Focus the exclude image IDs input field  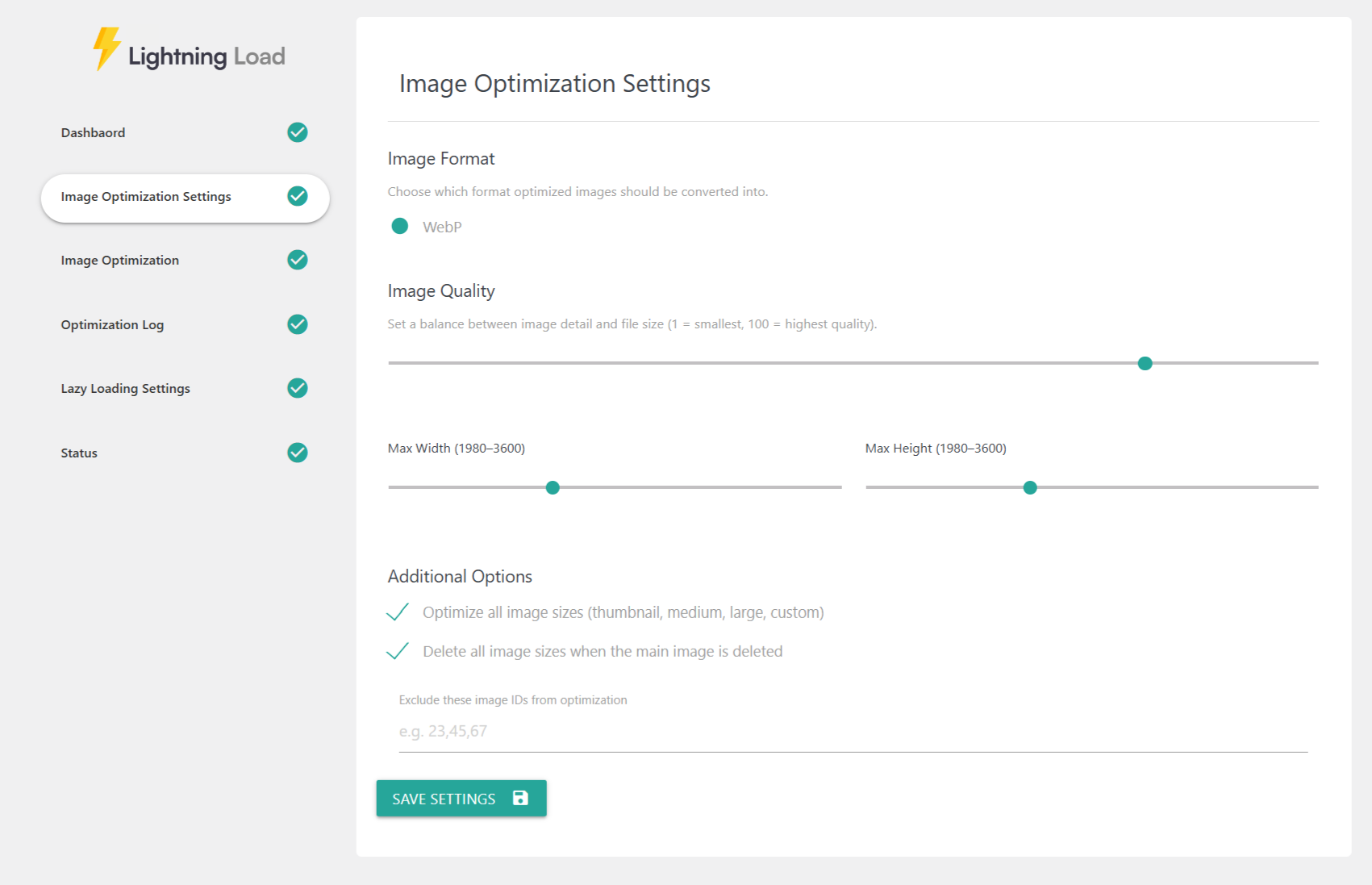[852, 732]
